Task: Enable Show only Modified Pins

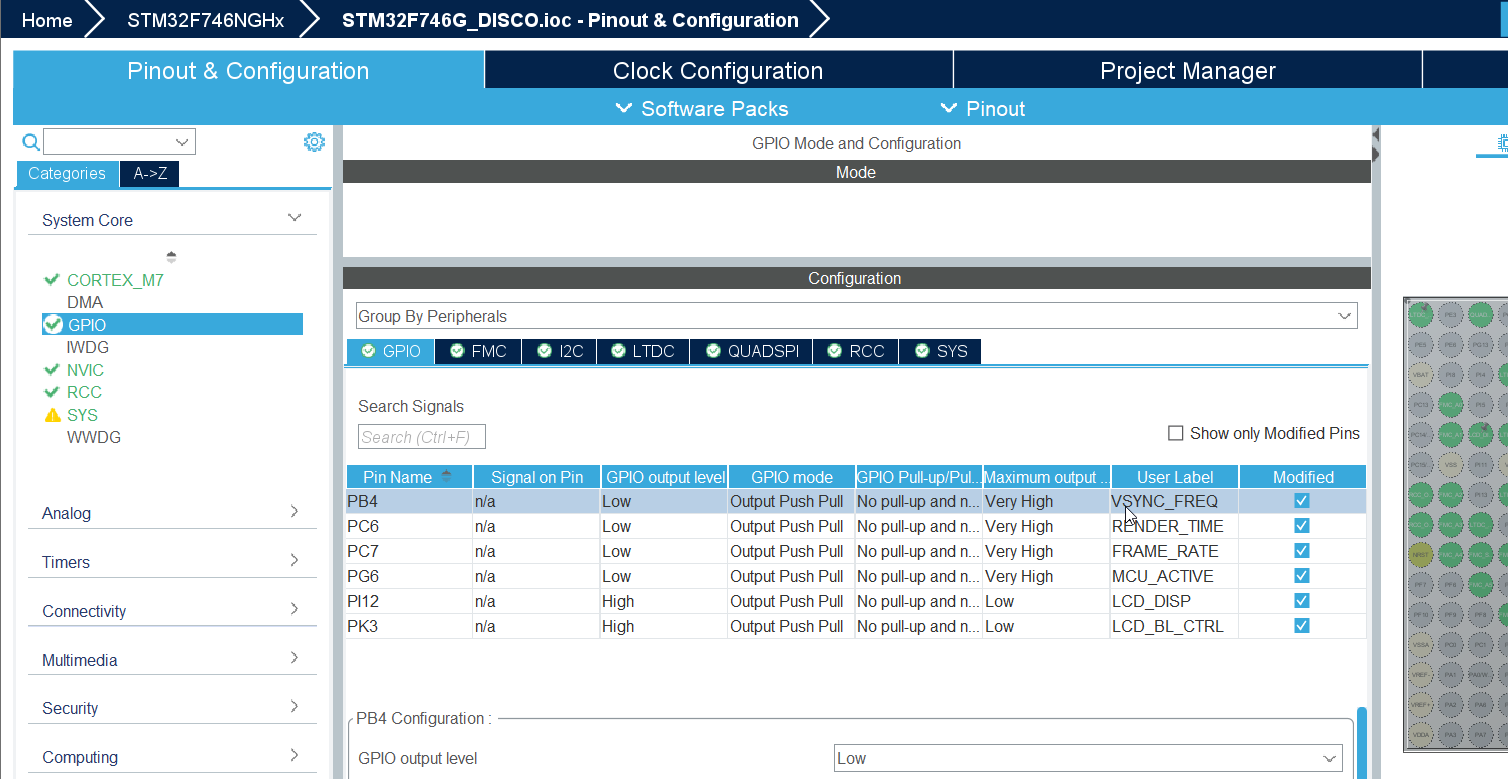Action: pyautogui.click(x=1176, y=433)
